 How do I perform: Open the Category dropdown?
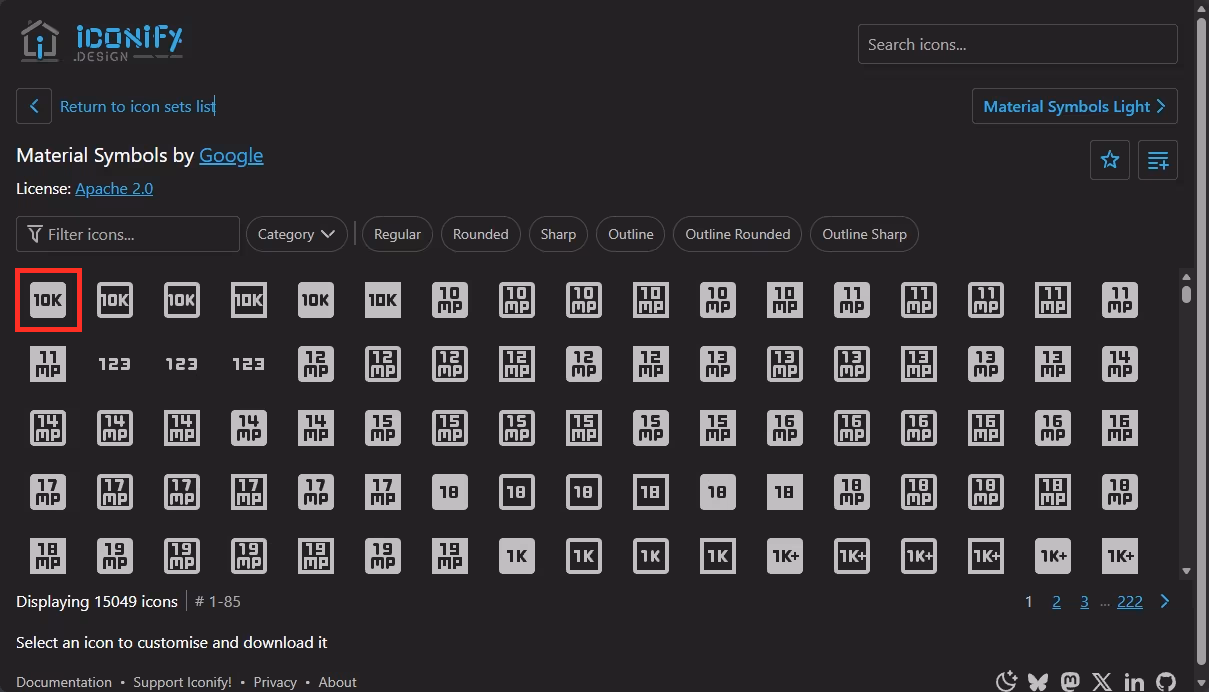click(296, 233)
